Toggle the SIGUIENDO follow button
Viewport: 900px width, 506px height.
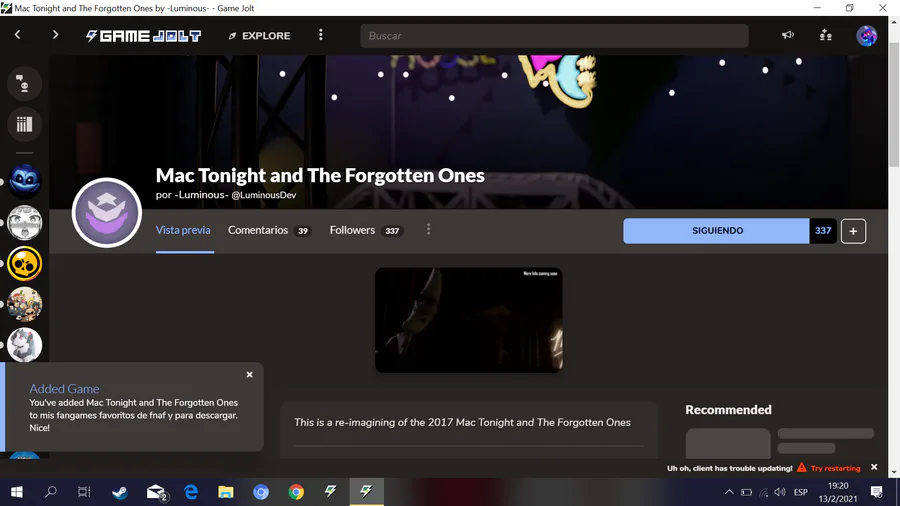tap(716, 231)
